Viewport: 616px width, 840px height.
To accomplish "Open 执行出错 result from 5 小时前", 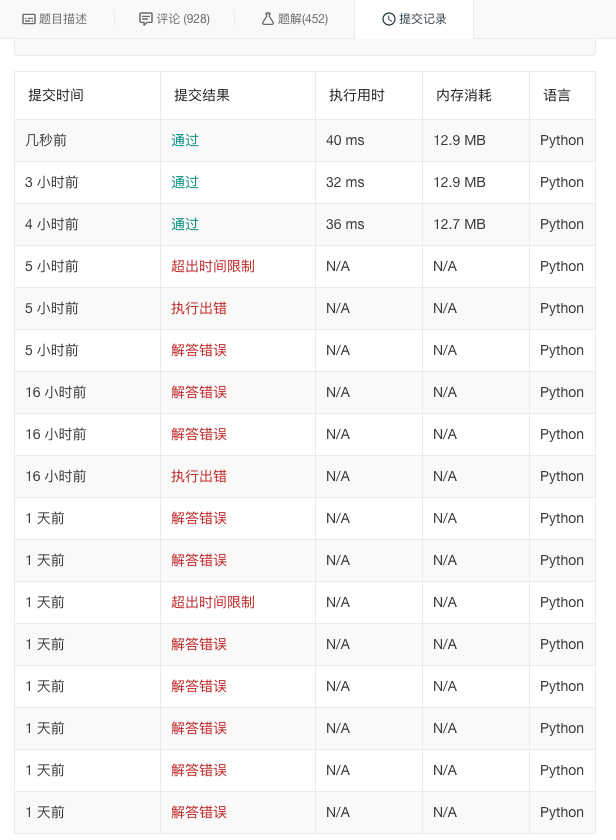I will tap(199, 309).
